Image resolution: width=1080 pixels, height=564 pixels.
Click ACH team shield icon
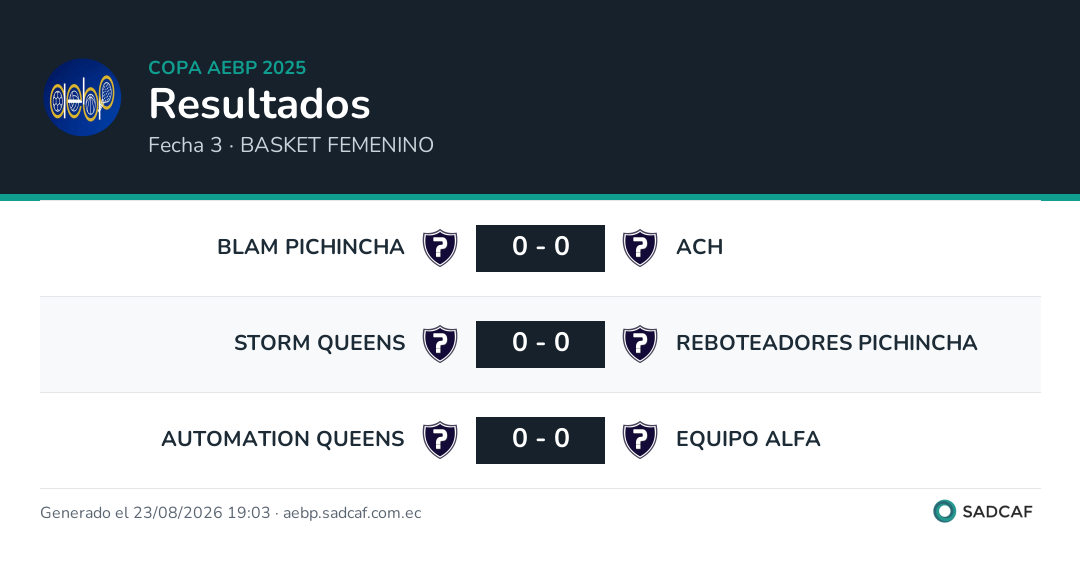(640, 248)
